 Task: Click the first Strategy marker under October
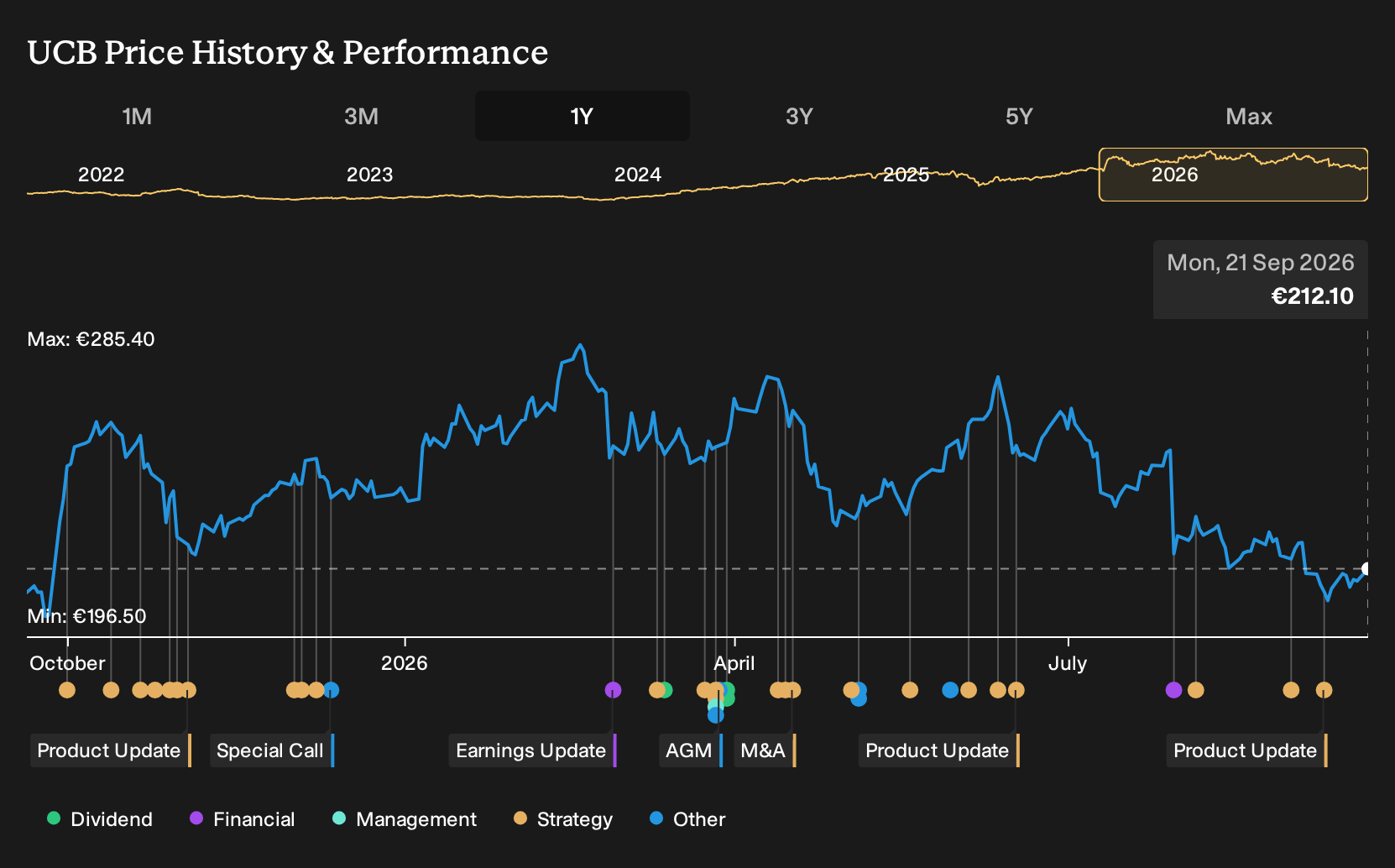coord(67,690)
